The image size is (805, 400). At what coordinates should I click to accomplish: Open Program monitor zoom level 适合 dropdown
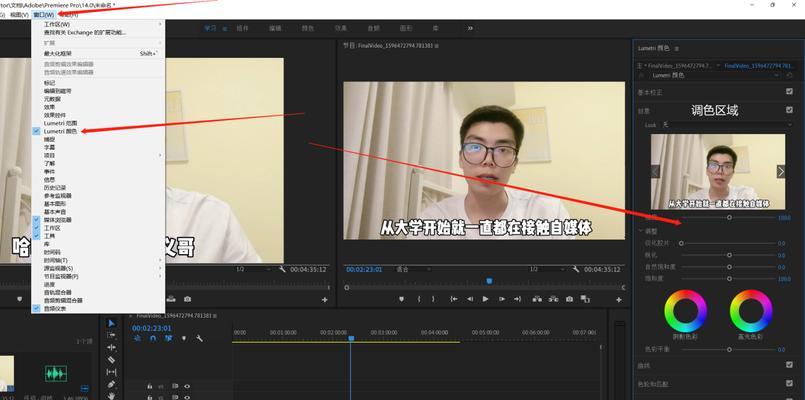coord(413,269)
